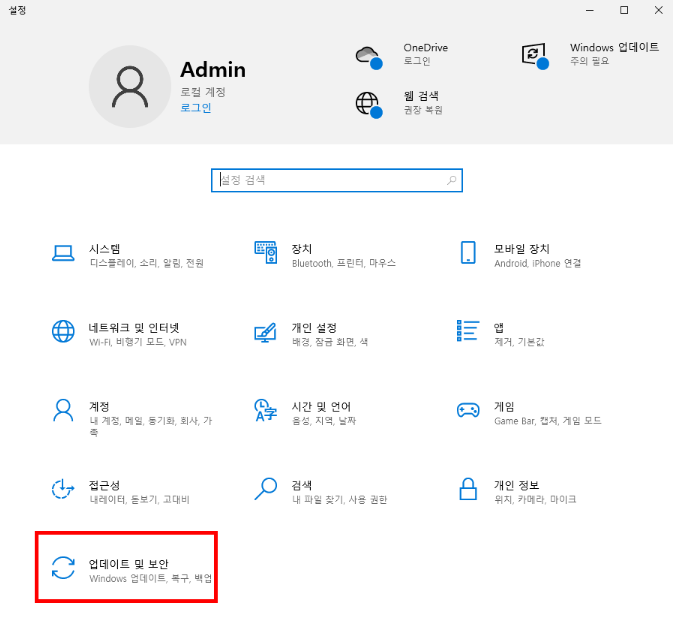Screen dimensions: 673x629
Task: Click the 계정 title text
Action: 99,406
